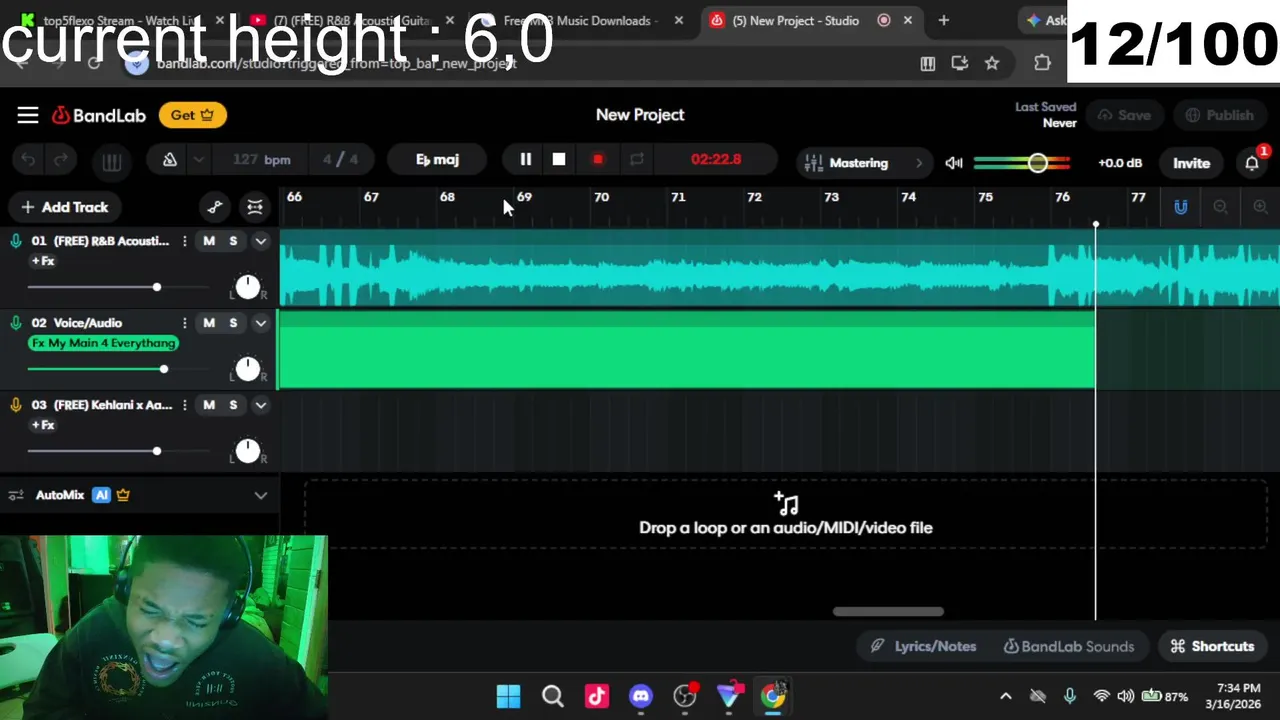
Task: Expand track 03 options chevron
Action: click(x=260, y=405)
